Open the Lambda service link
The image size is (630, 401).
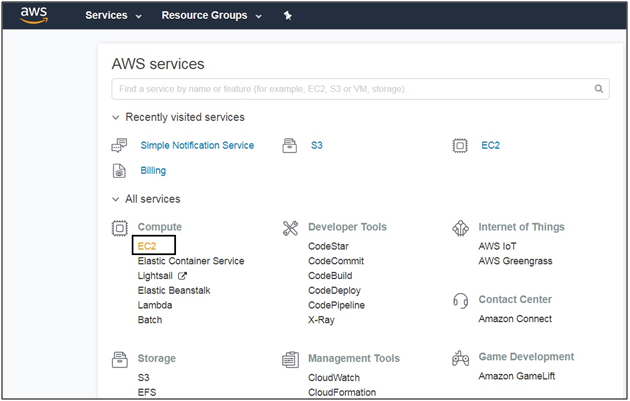pos(155,305)
